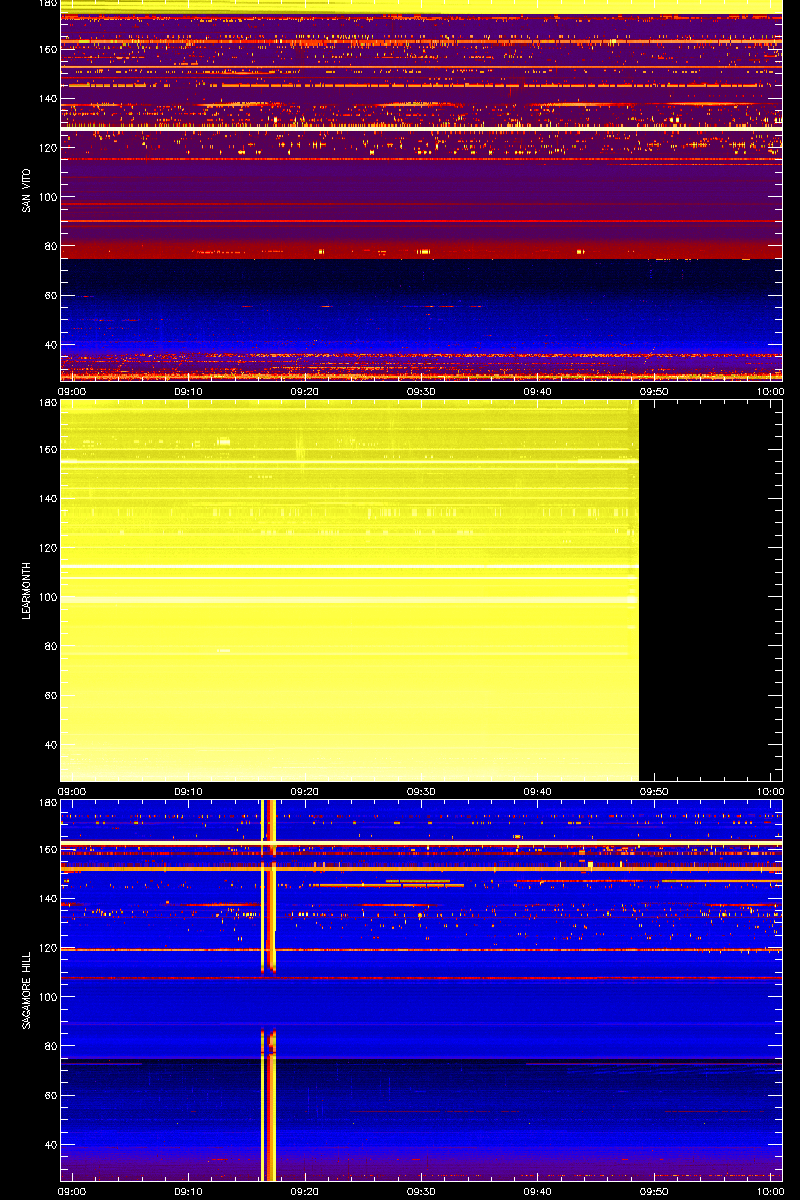Select 09:40 time label under San Vito panel
The image size is (800, 1200).
tap(538, 392)
